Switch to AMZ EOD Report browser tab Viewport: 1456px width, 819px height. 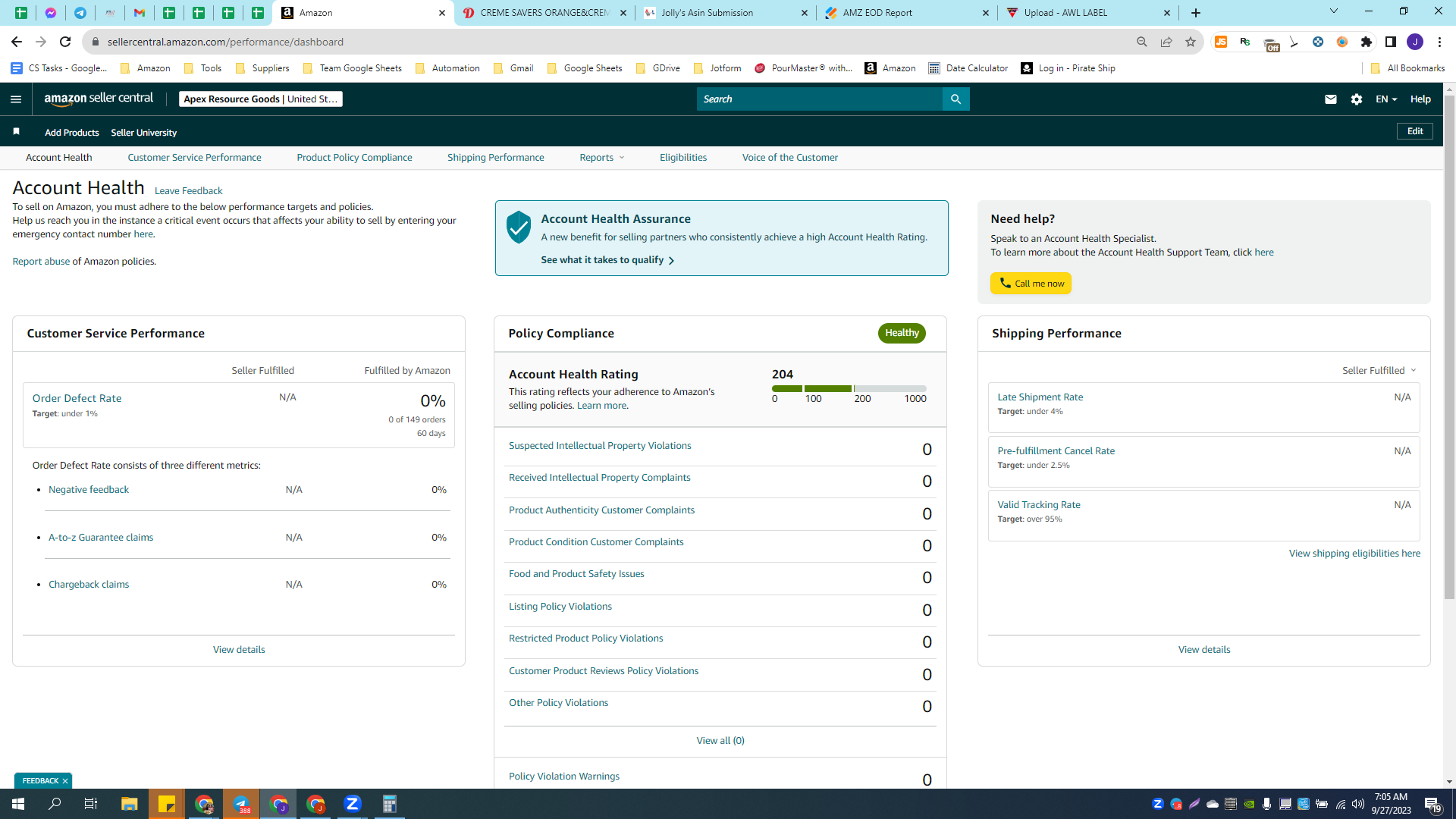pos(907,13)
